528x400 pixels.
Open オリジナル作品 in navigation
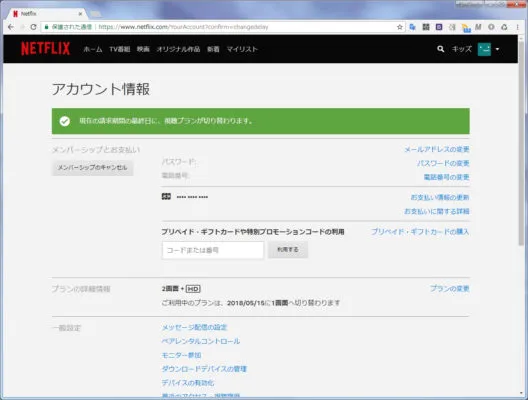pos(178,49)
